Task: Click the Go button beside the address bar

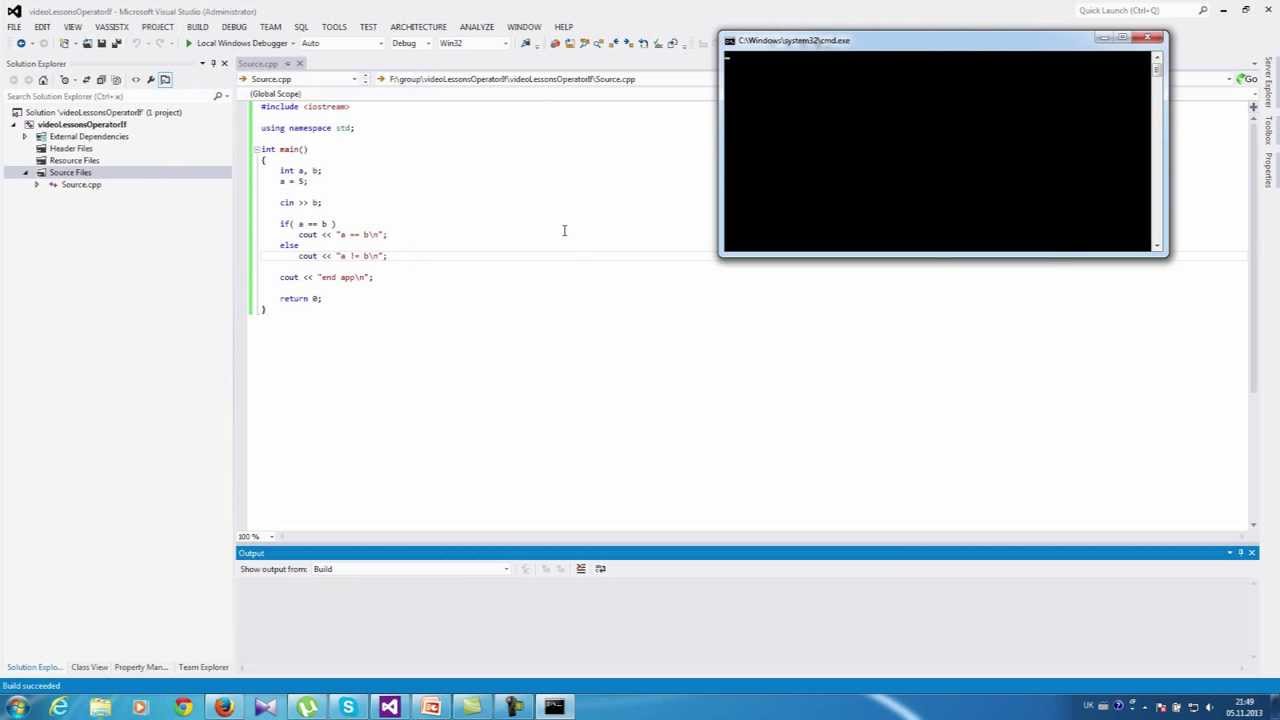Action: (x=1246, y=79)
